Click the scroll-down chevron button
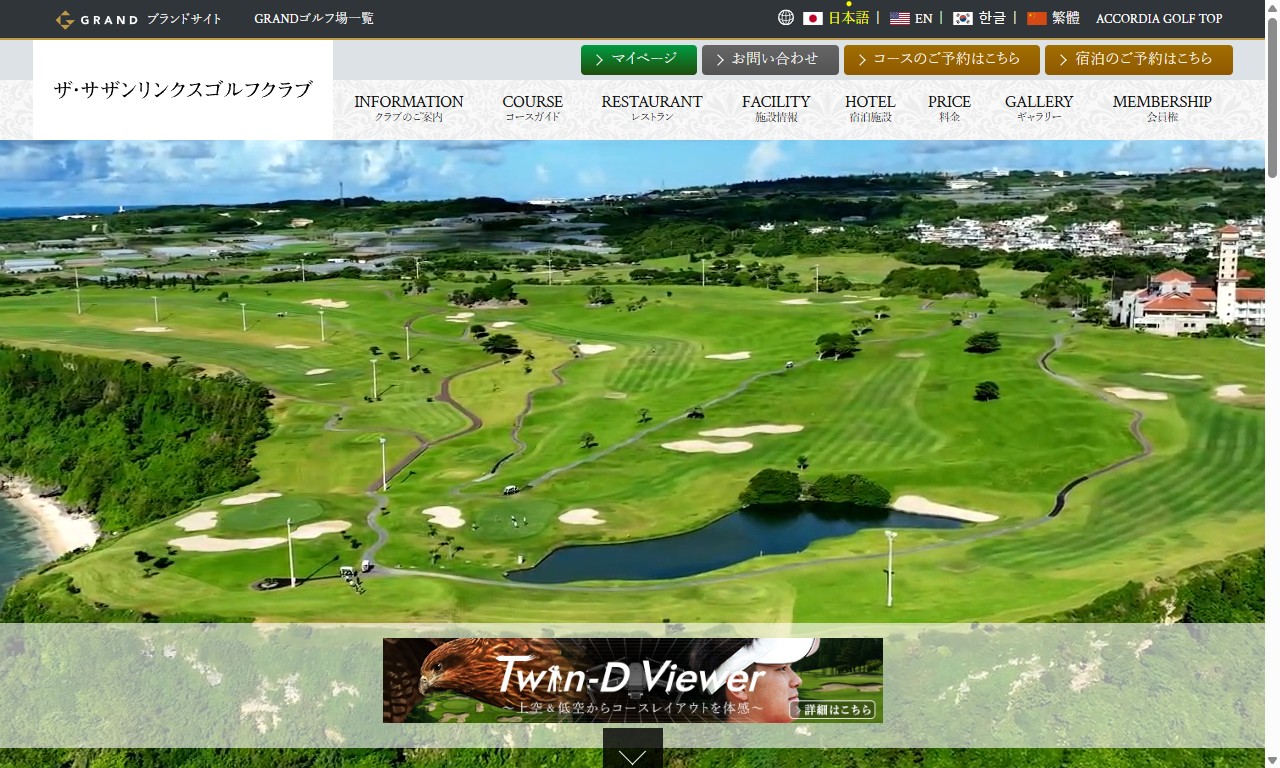 point(633,748)
